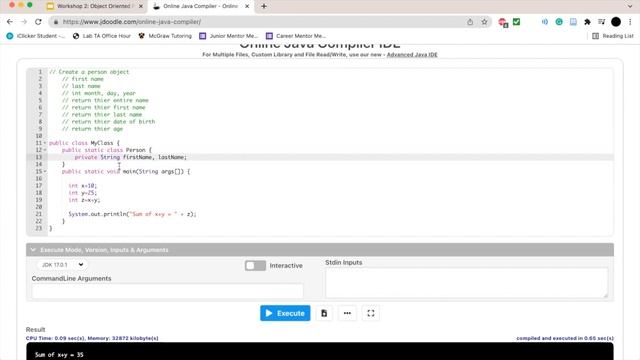The width and height of the screenshot is (640, 360).
Task: Click the System.out.println line in editor
Action: (132, 214)
